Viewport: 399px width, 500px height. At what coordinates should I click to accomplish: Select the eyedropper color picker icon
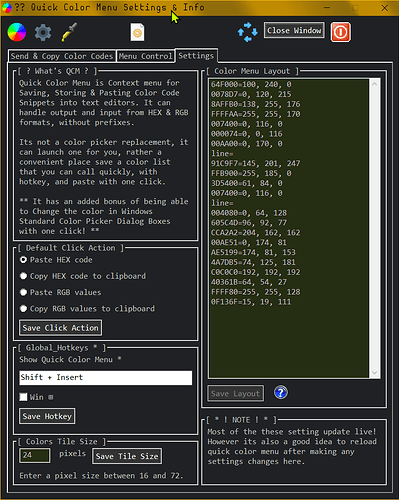tap(69, 32)
